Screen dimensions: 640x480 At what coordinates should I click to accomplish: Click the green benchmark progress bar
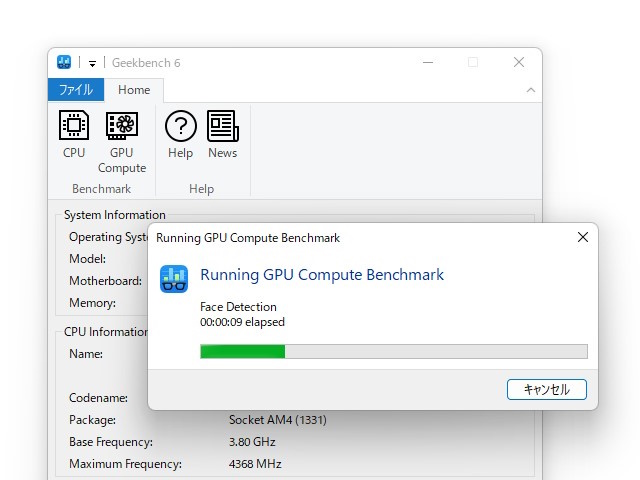pos(393,351)
